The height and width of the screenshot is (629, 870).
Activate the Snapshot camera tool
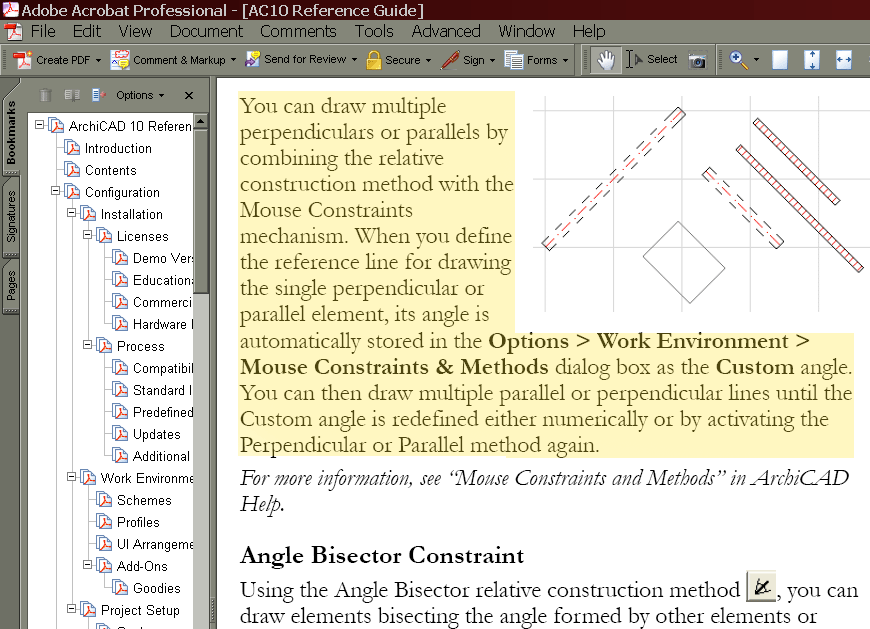click(697, 60)
